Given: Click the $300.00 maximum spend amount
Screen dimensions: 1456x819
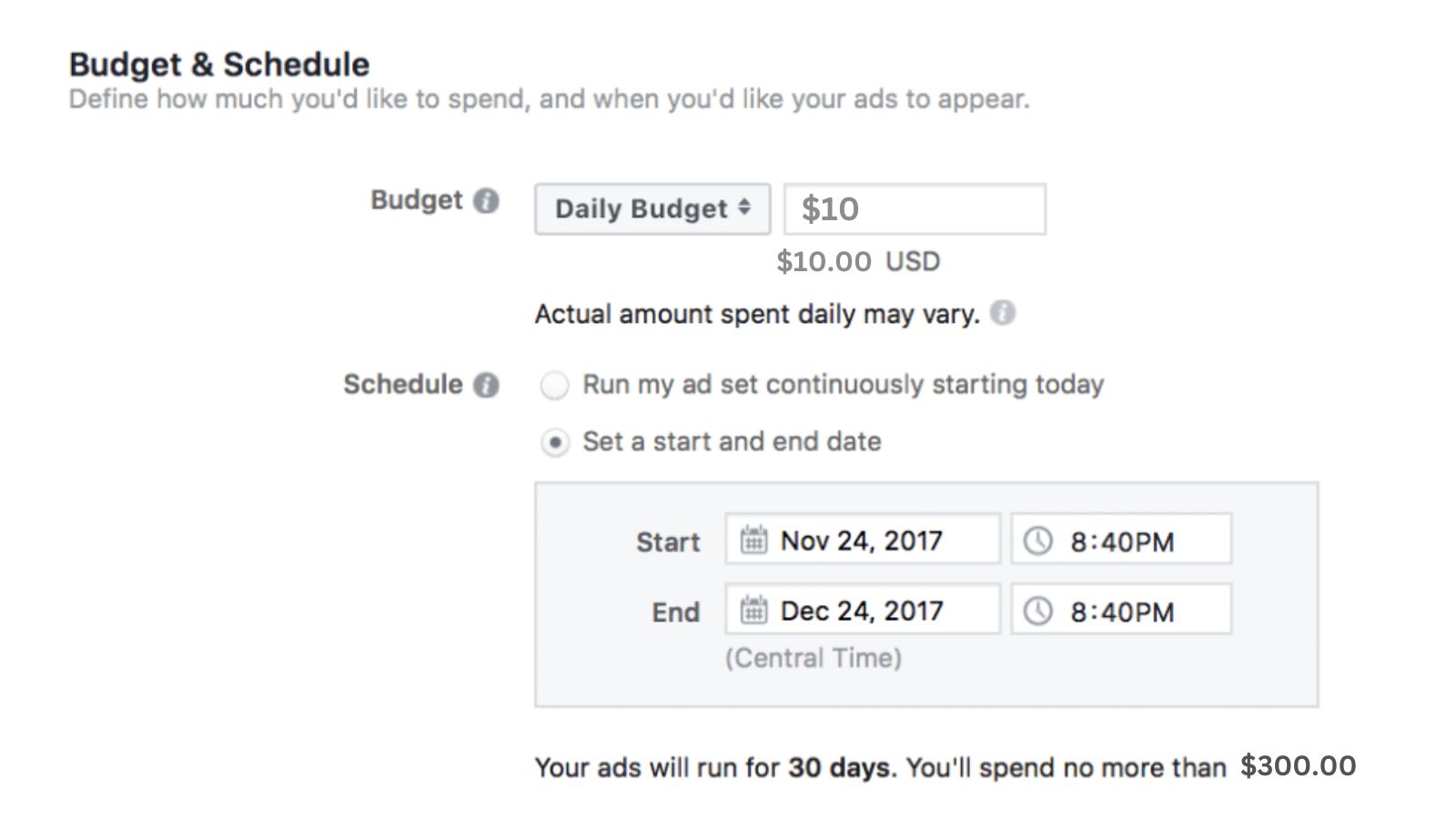Looking at the screenshot, I should pyautogui.click(x=1298, y=766).
